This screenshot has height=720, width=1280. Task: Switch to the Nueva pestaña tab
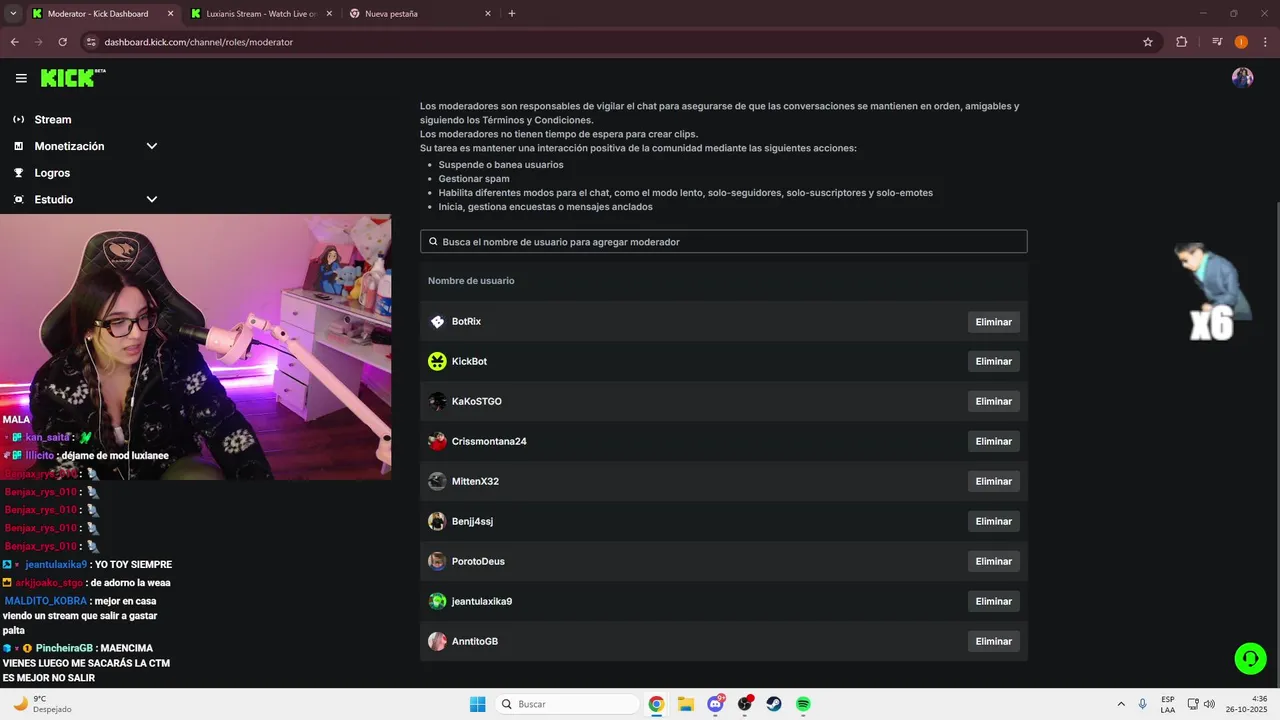[420, 14]
